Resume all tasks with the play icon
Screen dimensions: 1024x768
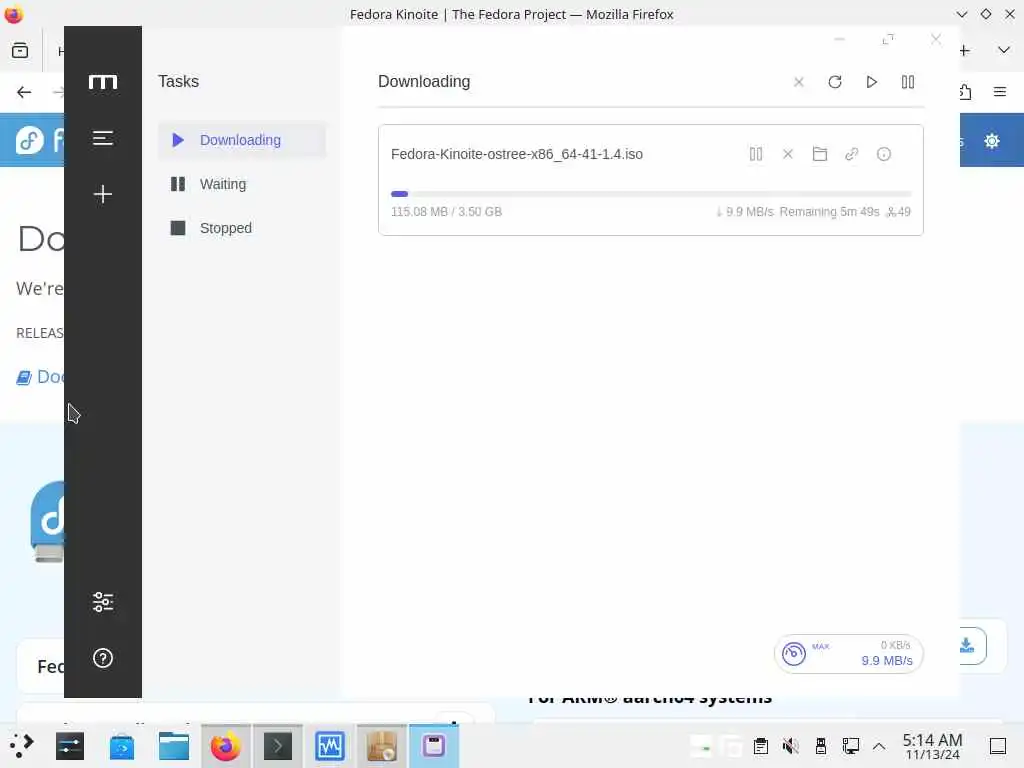871,82
